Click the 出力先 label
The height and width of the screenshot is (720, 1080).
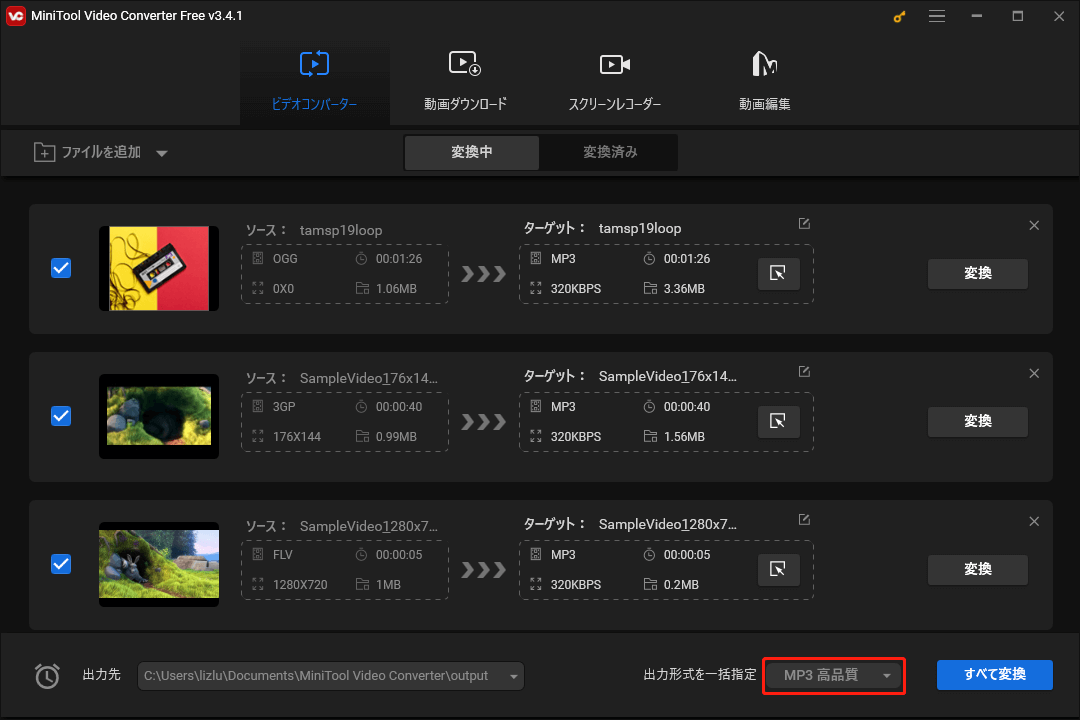(101, 675)
